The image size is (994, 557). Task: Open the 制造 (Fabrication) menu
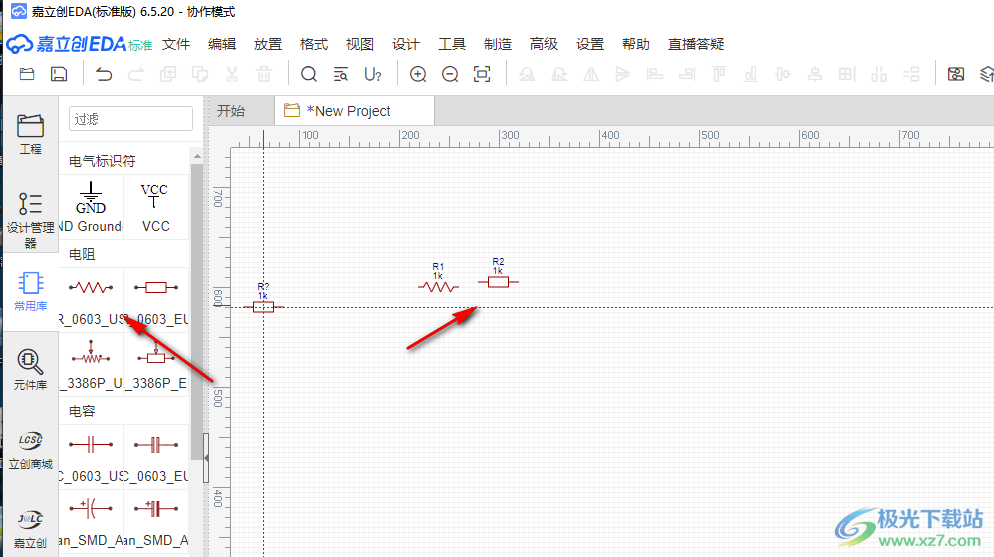coord(498,44)
